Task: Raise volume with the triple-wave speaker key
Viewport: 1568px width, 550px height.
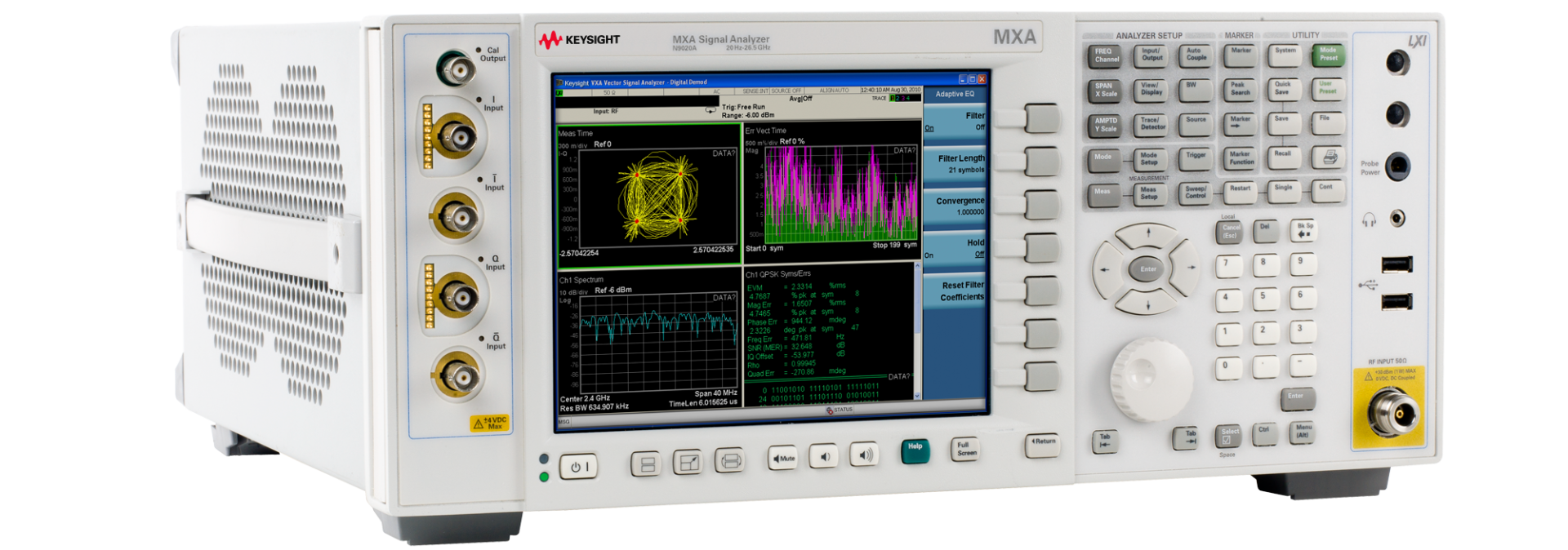Action: 864,455
